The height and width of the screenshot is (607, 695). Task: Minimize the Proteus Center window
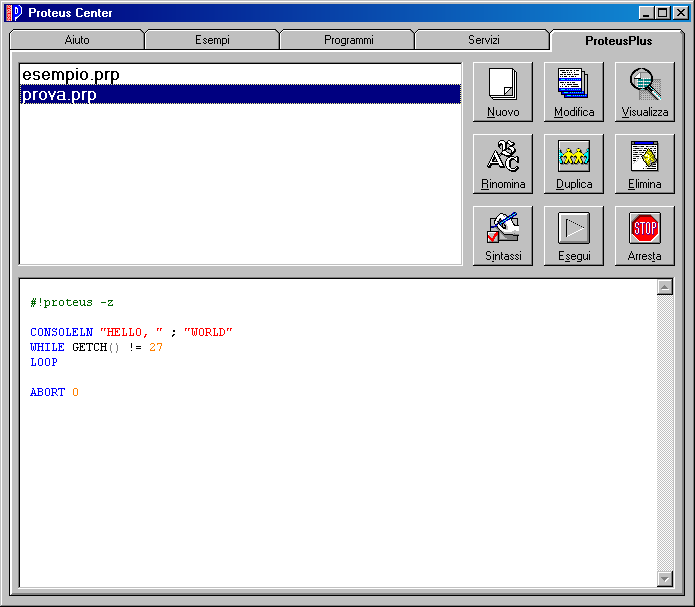(647, 13)
